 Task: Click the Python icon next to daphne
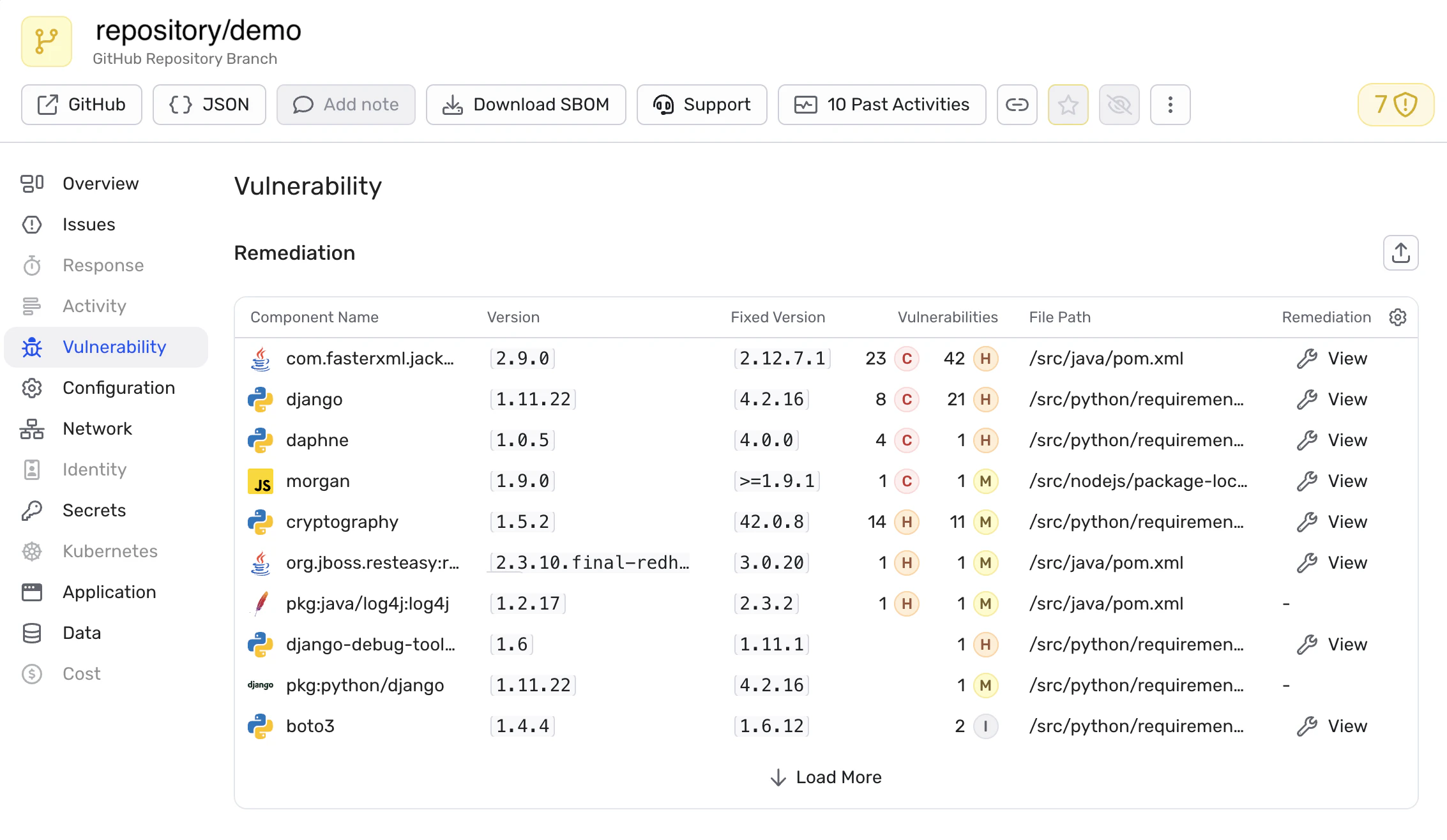[261, 440]
